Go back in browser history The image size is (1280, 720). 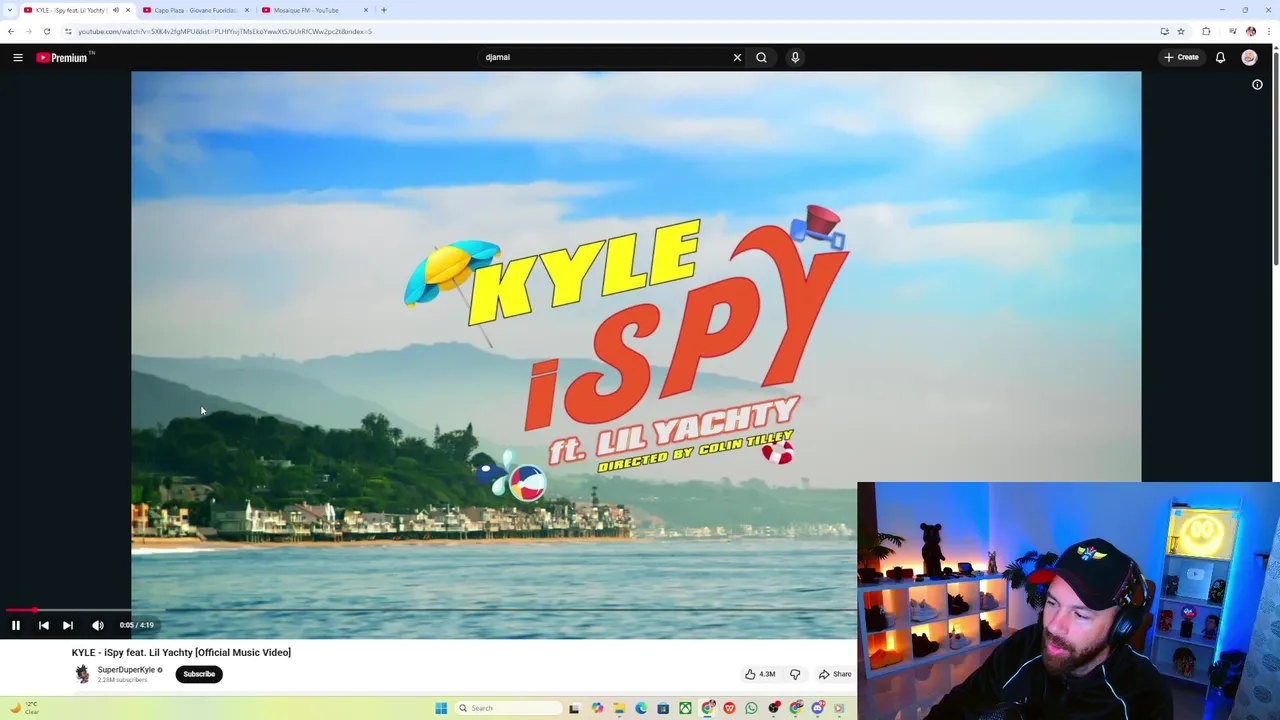point(11,31)
